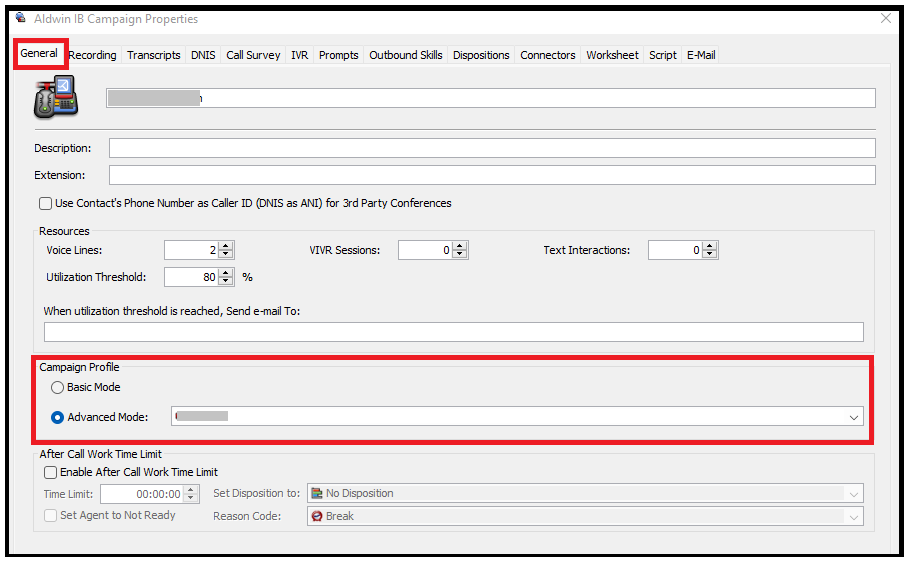The image size is (909, 562).
Task: Select the Script tab
Action: pos(663,55)
